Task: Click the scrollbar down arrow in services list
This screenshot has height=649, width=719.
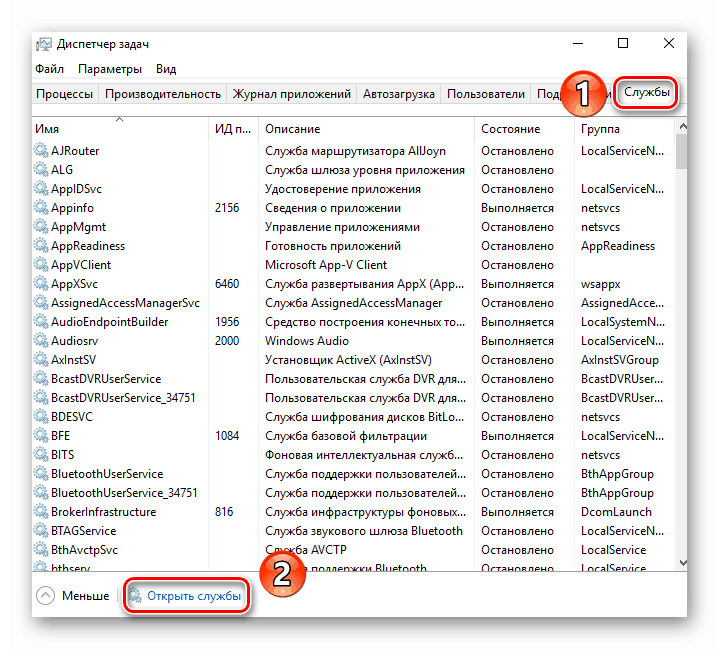Action: [682, 562]
